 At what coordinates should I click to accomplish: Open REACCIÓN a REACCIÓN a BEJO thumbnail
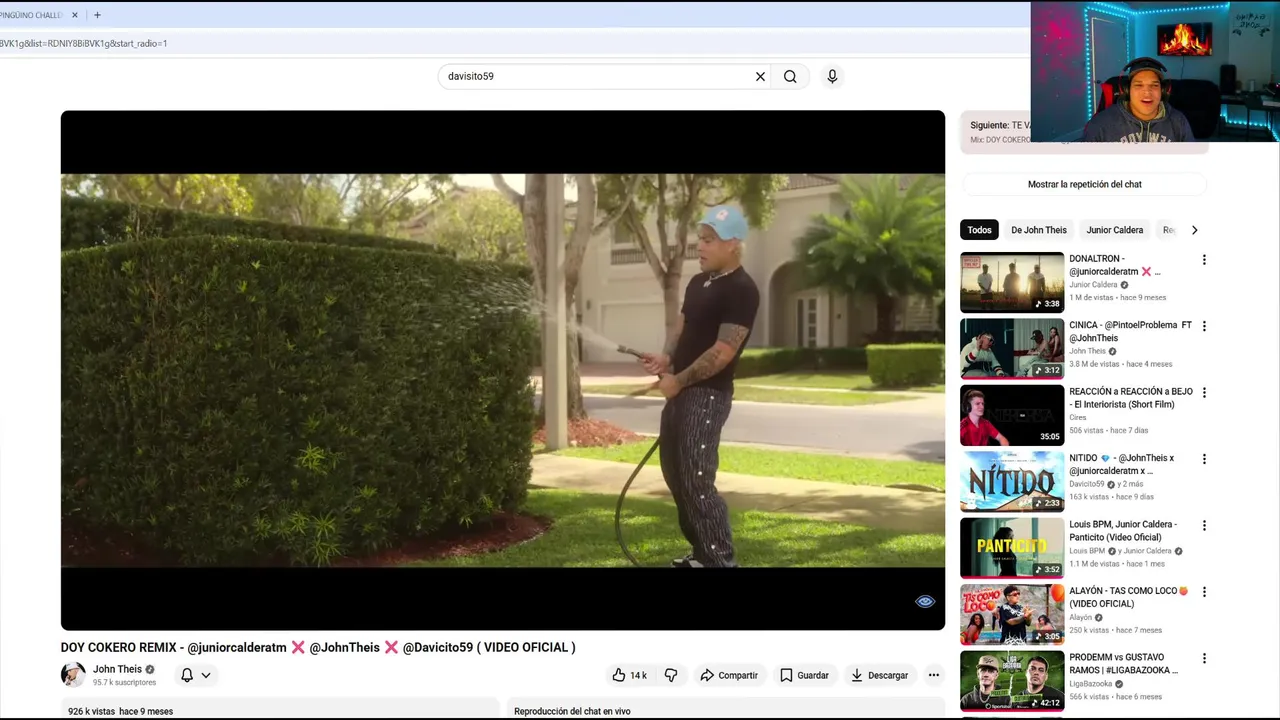[1012, 415]
